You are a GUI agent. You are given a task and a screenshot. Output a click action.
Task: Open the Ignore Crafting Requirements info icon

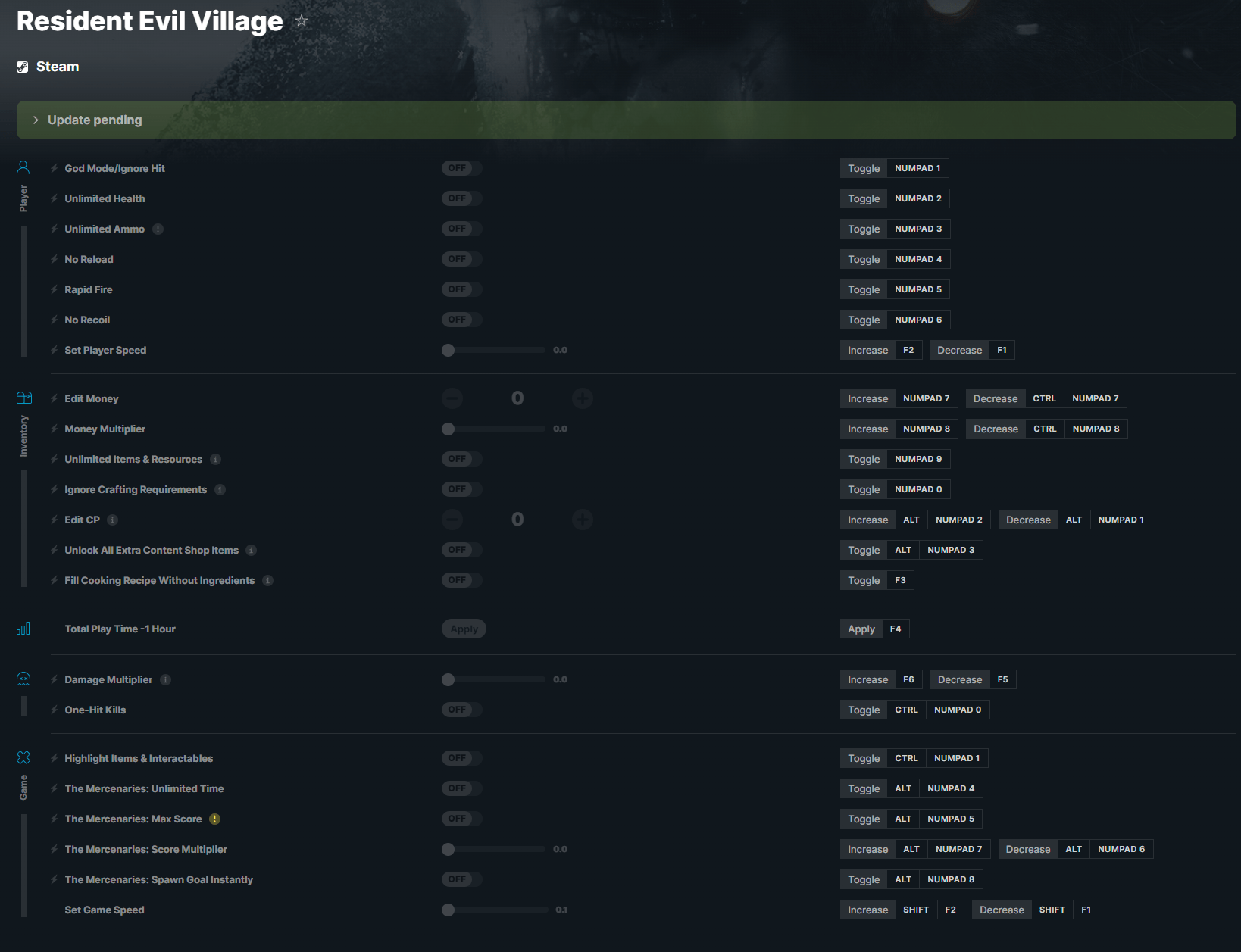[220, 489]
